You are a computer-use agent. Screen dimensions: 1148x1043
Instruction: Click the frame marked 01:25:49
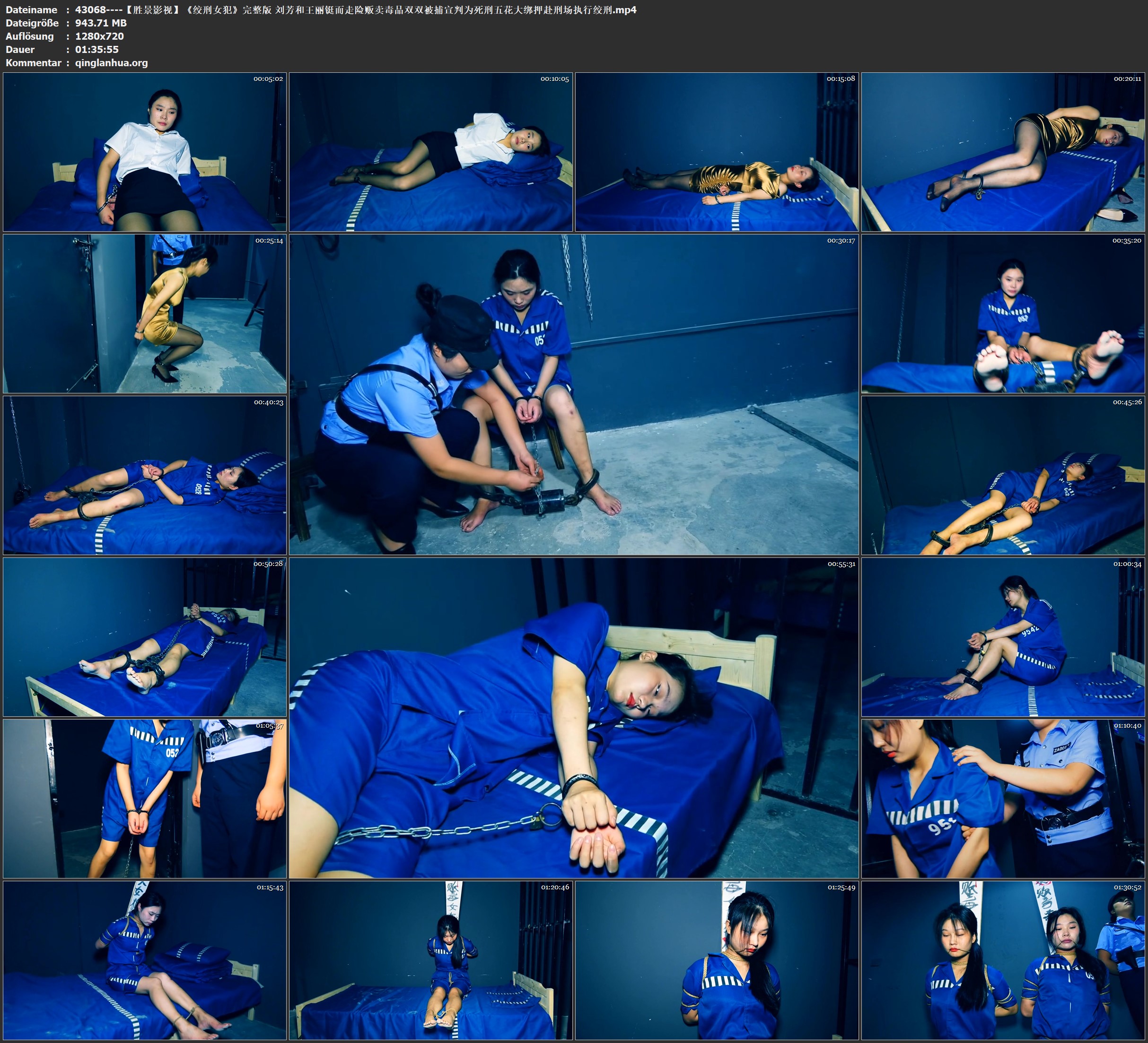tap(716, 960)
